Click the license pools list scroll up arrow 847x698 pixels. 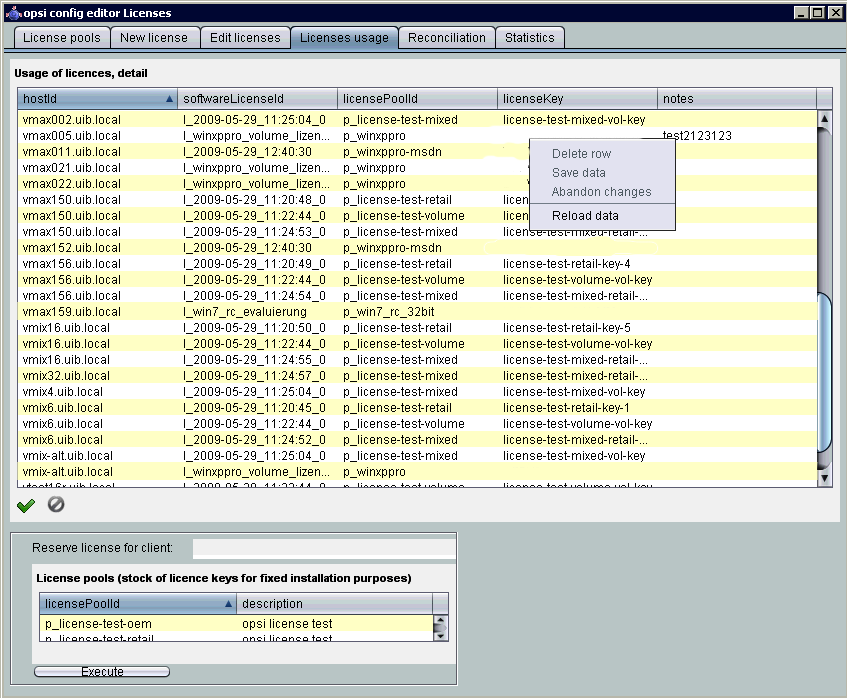pos(441,620)
